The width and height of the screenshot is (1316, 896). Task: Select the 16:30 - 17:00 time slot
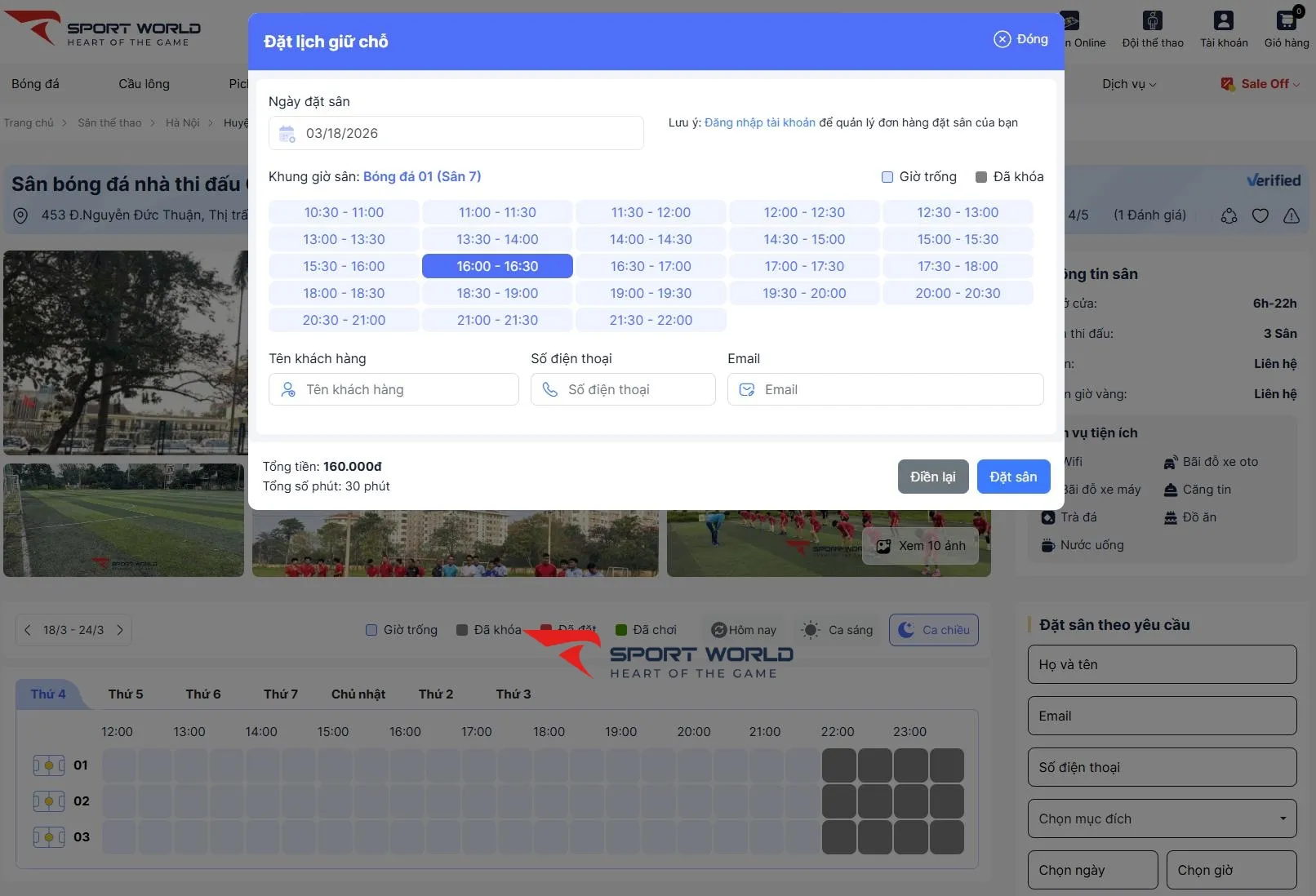651,266
